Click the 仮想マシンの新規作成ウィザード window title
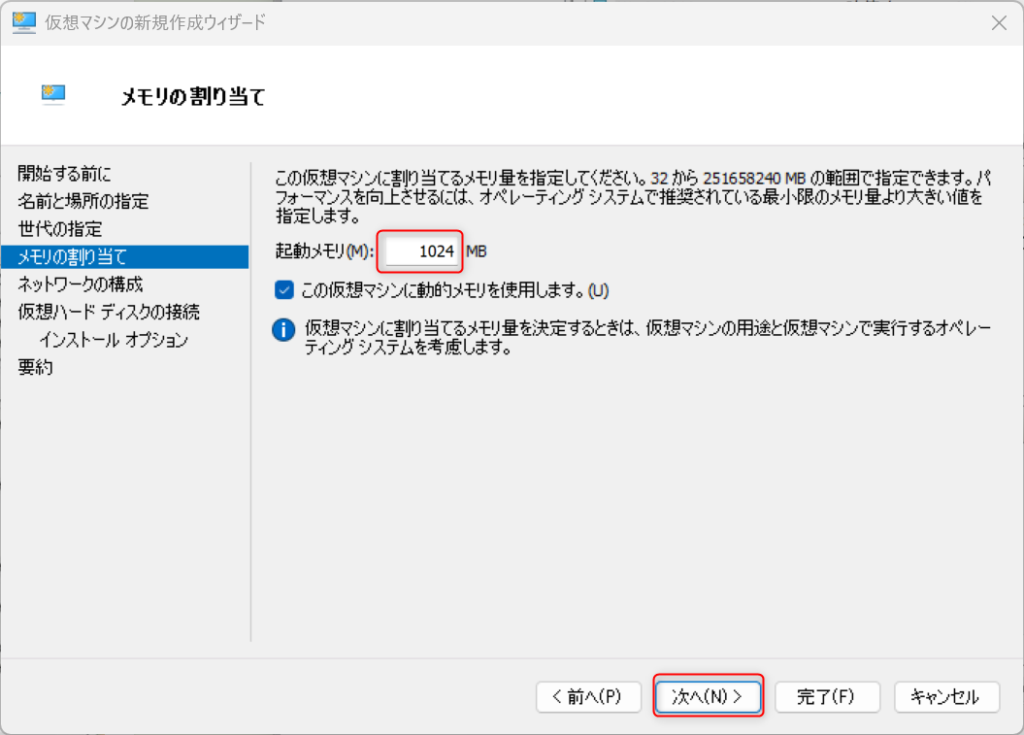Viewport: 1024px width, 735px height. [155, 22]
